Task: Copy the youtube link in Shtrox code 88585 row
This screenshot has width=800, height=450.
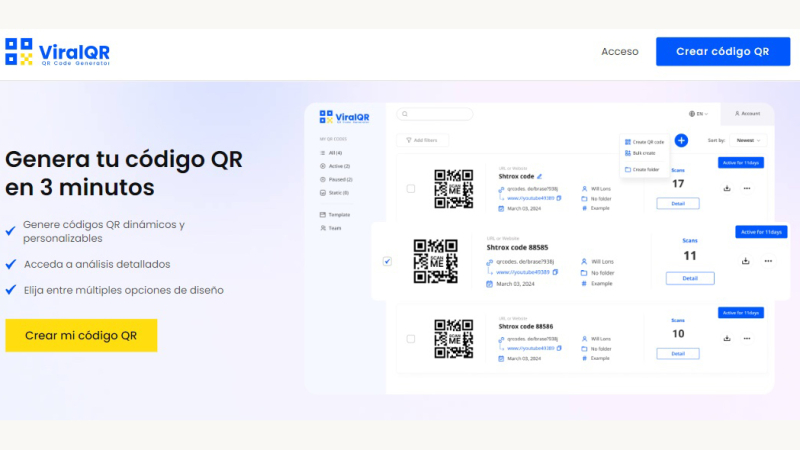Action: tap(555, 272)
